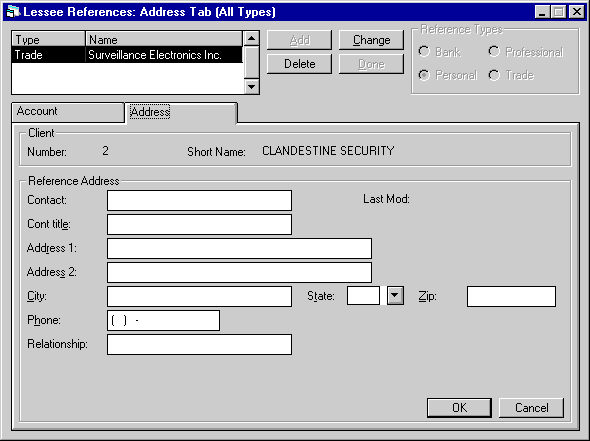
Task: Click the Relationship text box
Action: [199, 345]
